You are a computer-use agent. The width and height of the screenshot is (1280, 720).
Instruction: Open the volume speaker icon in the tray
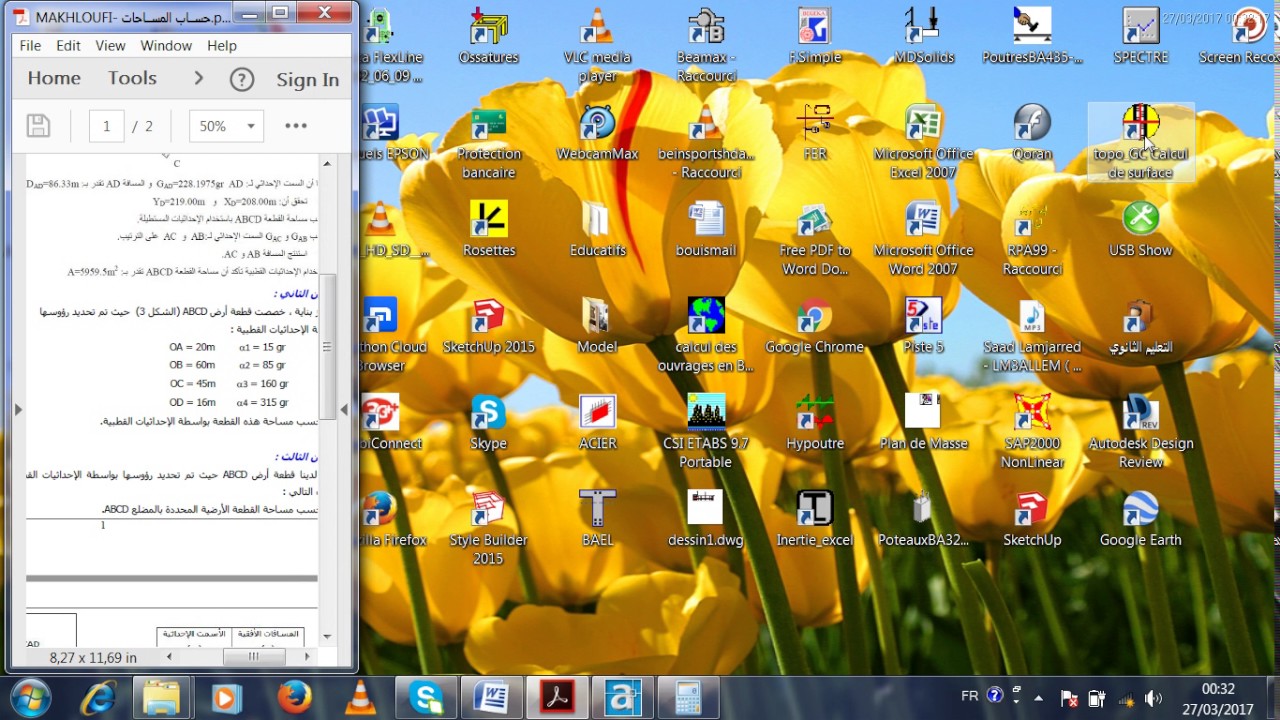pos(1153,698)
